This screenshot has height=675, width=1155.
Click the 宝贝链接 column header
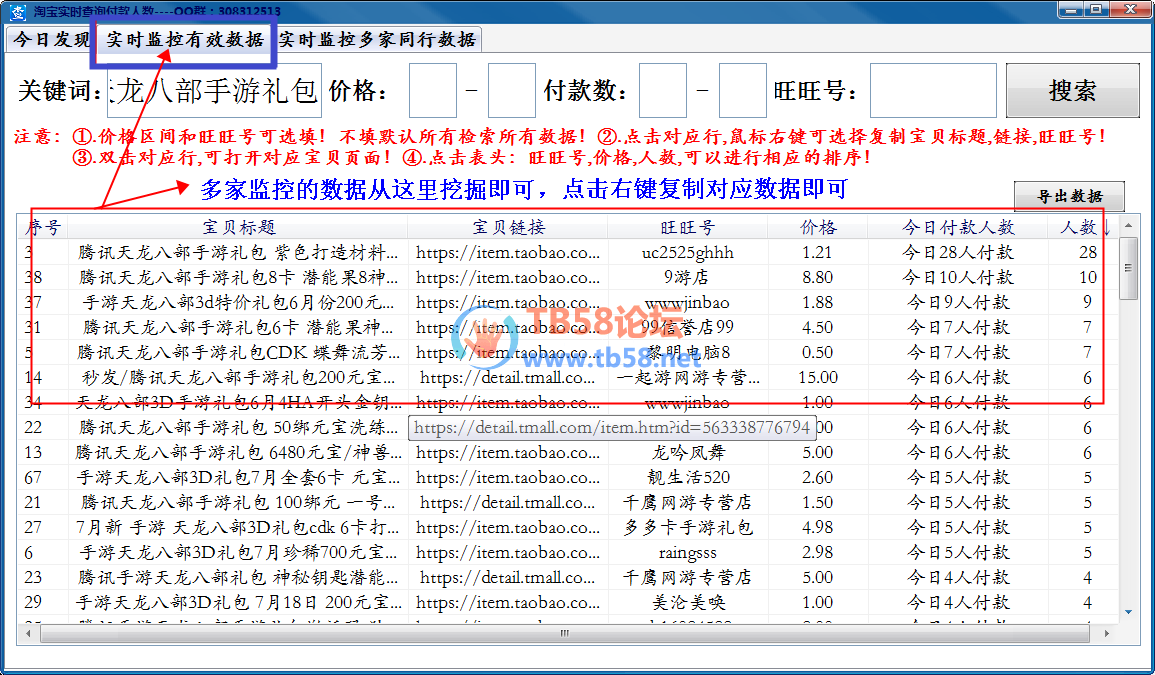click(x=508, y=227)
